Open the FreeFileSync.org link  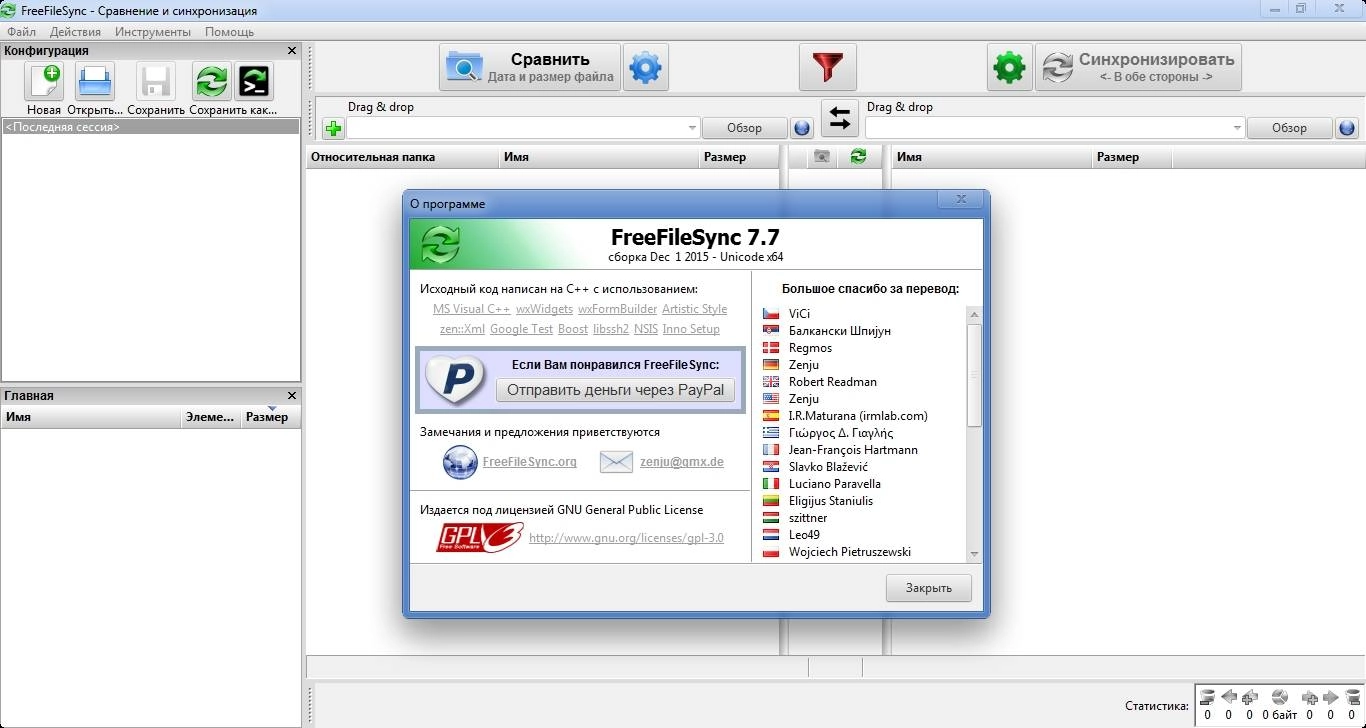[529, 462]
